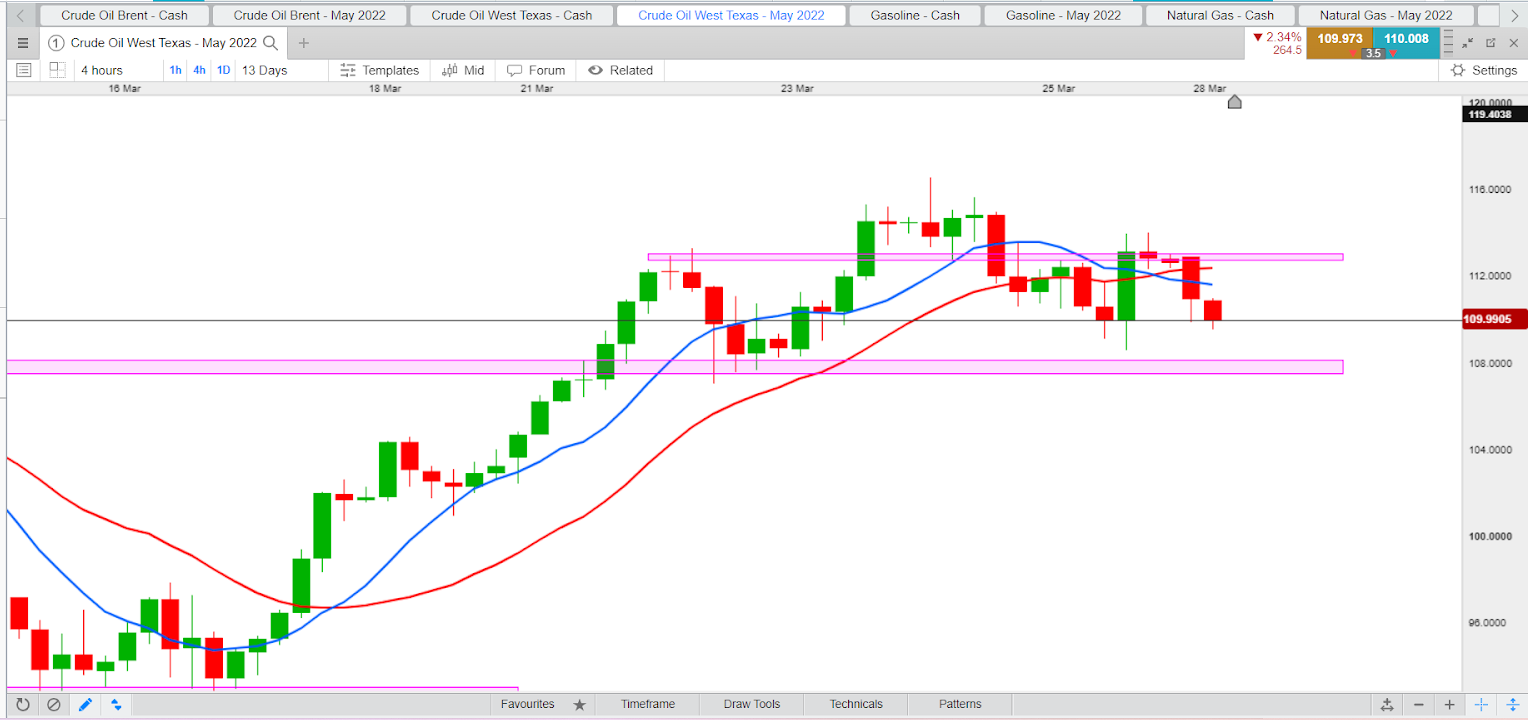Switch to Natural Gas - May 2022 tab
The height and width of the screenshot is (720, 1528).
[x=1386, y=15]
